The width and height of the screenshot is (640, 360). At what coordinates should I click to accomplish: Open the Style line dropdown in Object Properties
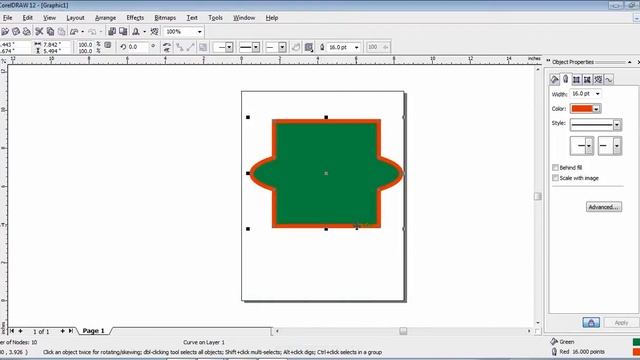pyautogui.click(x=617, y=124)
